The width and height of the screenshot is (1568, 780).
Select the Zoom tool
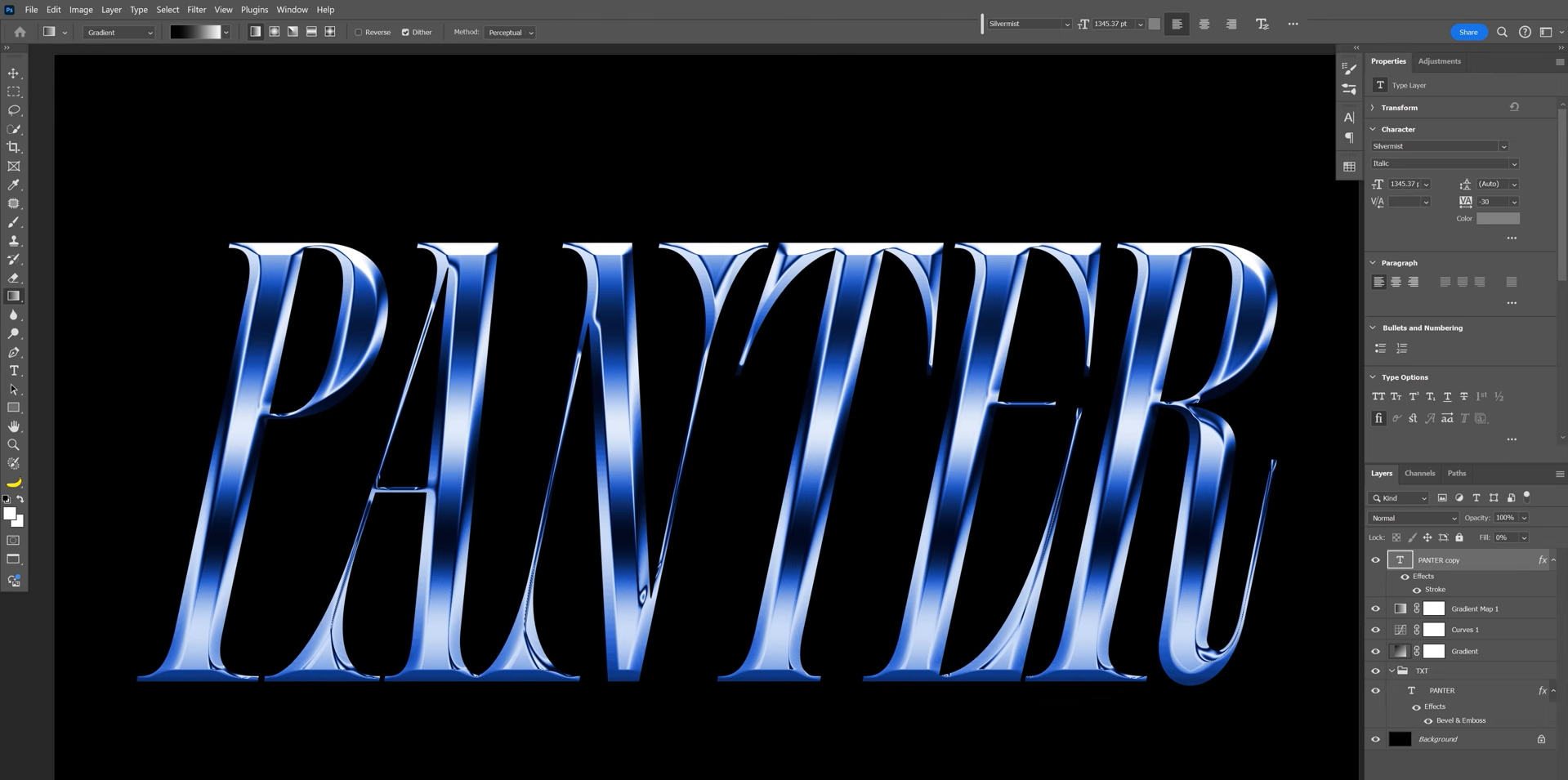click(x=14, y=445)
